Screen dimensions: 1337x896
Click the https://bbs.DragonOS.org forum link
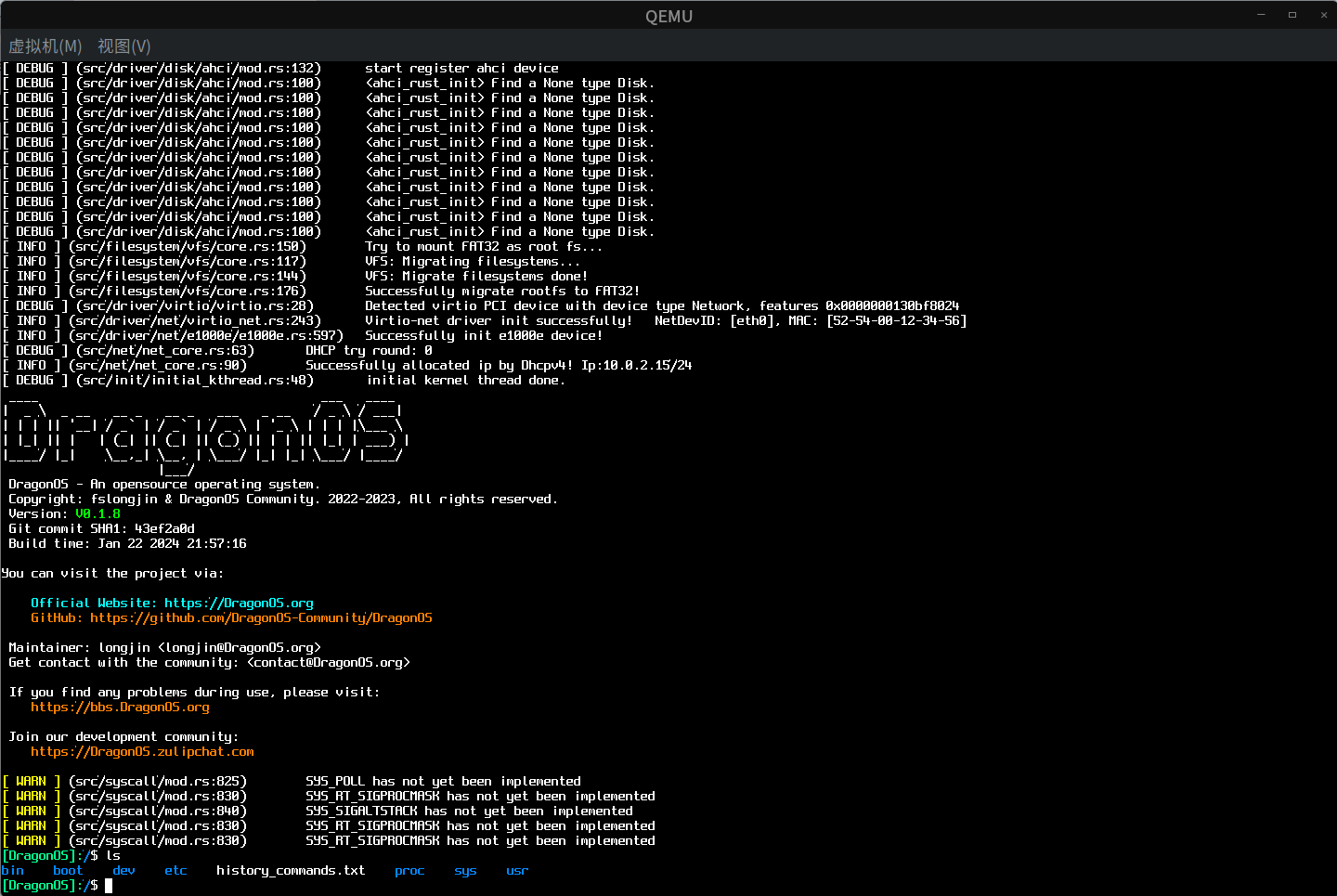tap(120, 708)
